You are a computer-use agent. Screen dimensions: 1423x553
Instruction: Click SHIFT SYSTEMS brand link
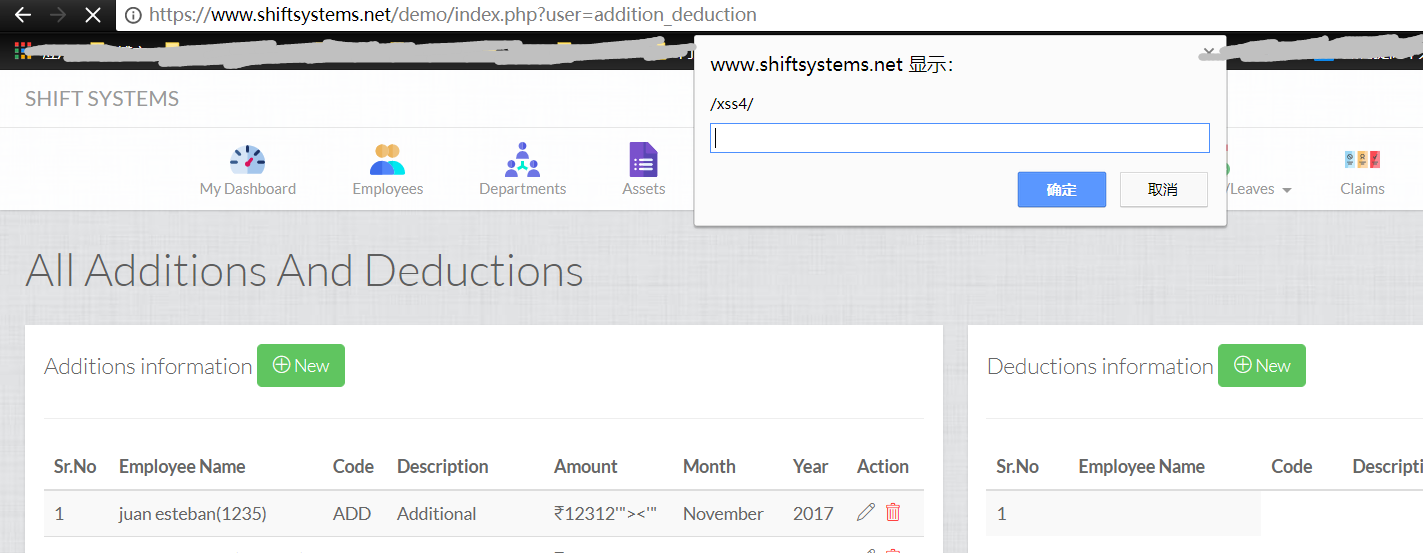(x=102, y=99)
